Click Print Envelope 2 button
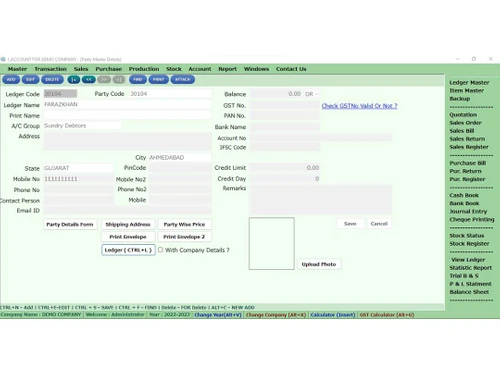This screenshot has width=500, height=375. pos(184,237)
